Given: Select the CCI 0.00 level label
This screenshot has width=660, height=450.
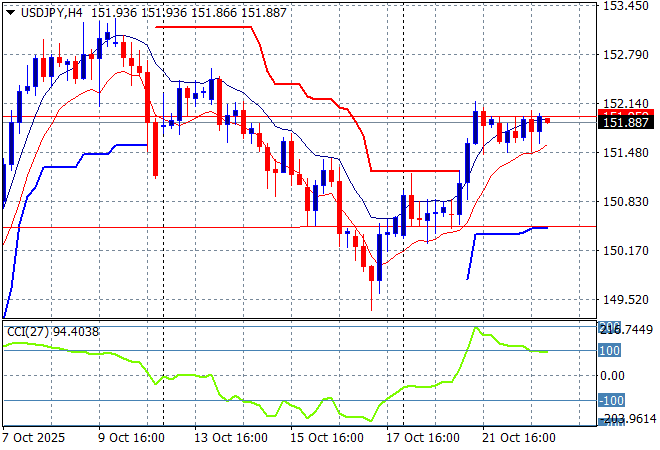Looking at the screenshot, I should coord(612,375).
